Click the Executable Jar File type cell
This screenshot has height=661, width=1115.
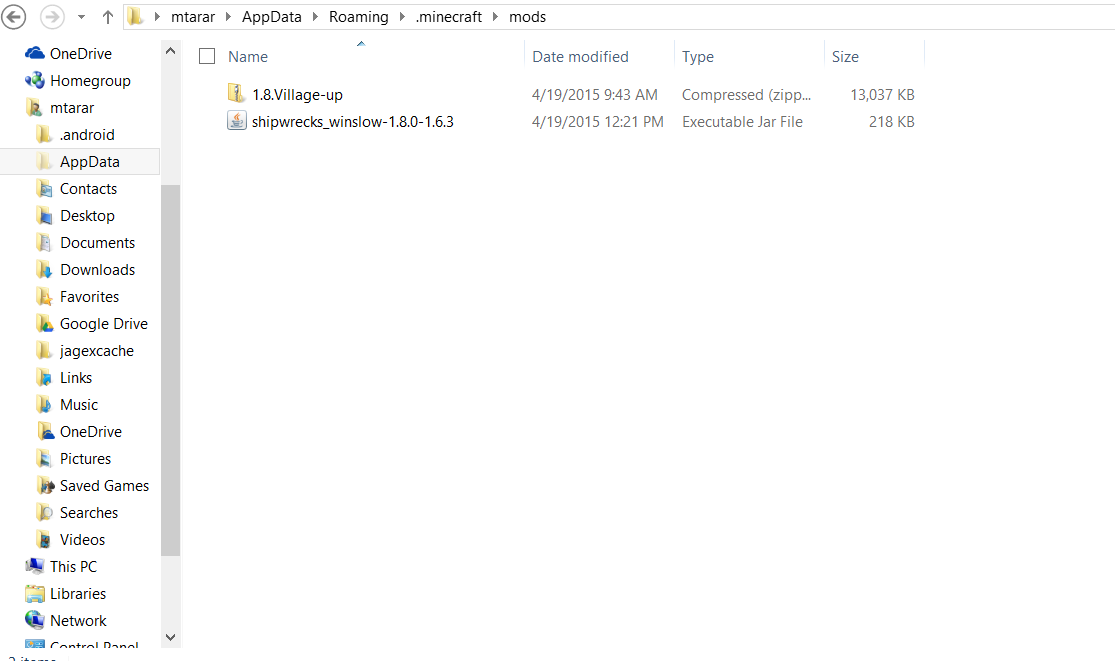pyautogui.click(x=742, y=122)
